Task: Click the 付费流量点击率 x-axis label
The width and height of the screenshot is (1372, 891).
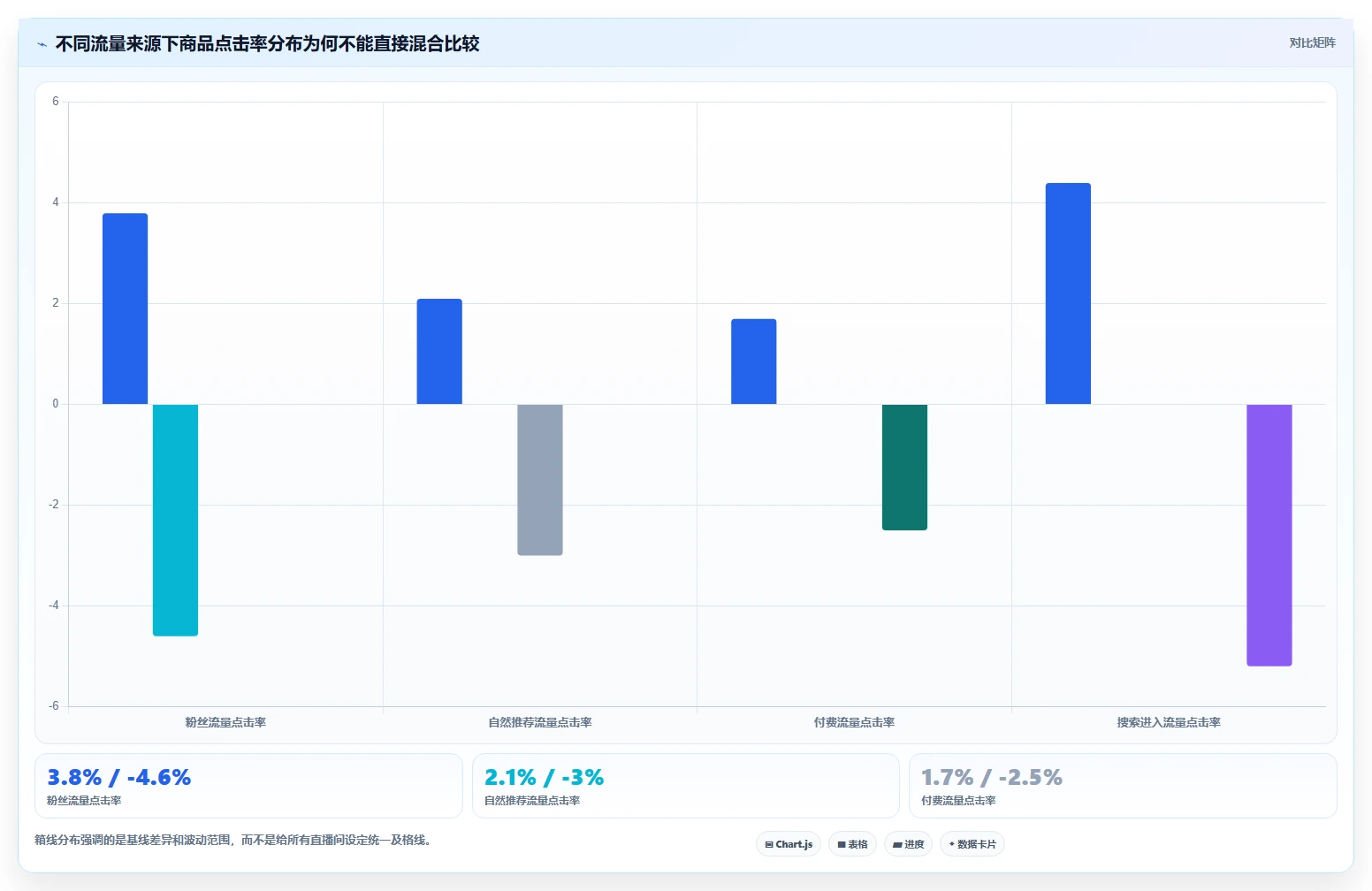Action: coord(854,722)
